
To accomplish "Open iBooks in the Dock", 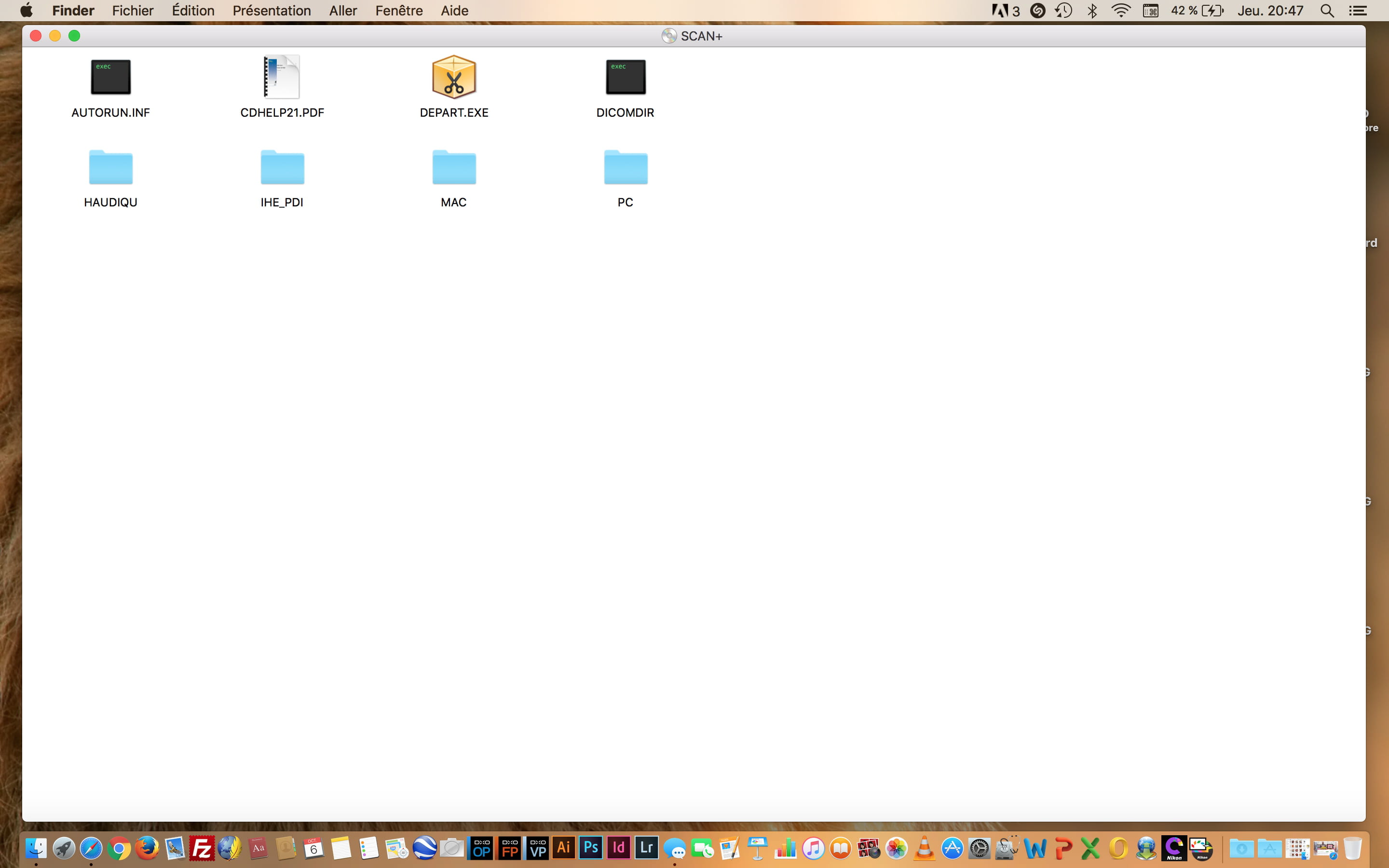I will [841, 848].
